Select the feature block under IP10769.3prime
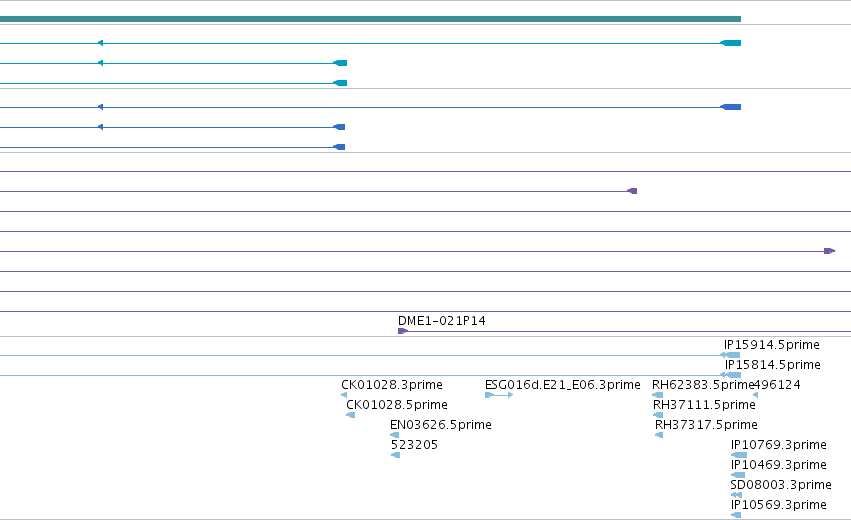Screen dimensions: 851x520 (x=739, y=455)
